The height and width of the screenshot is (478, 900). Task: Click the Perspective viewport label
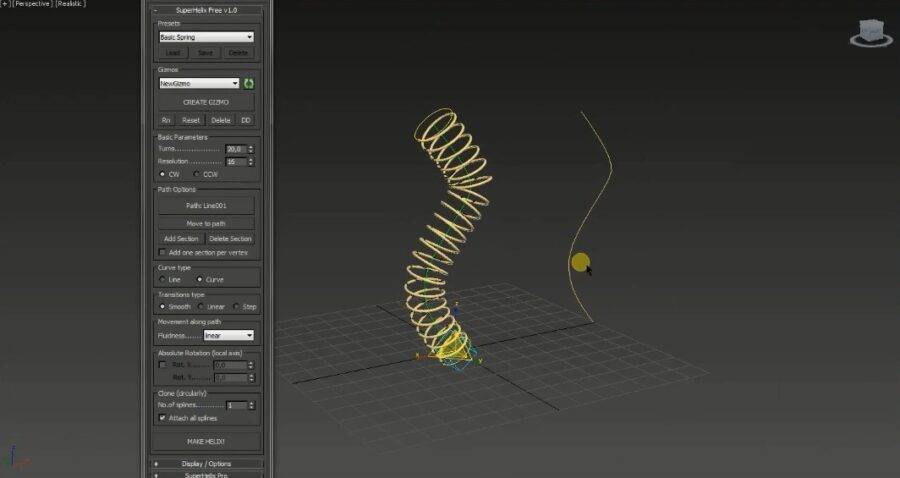32,3
